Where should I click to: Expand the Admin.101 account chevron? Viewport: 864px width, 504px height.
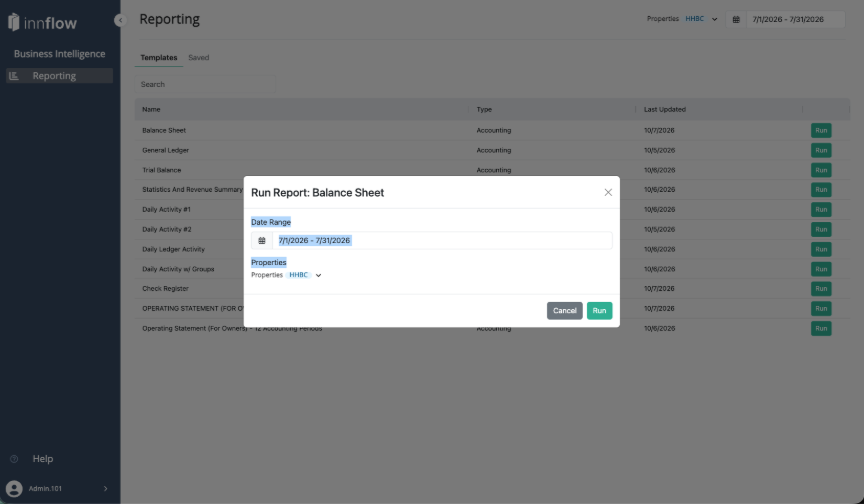[x=105, y=489]
